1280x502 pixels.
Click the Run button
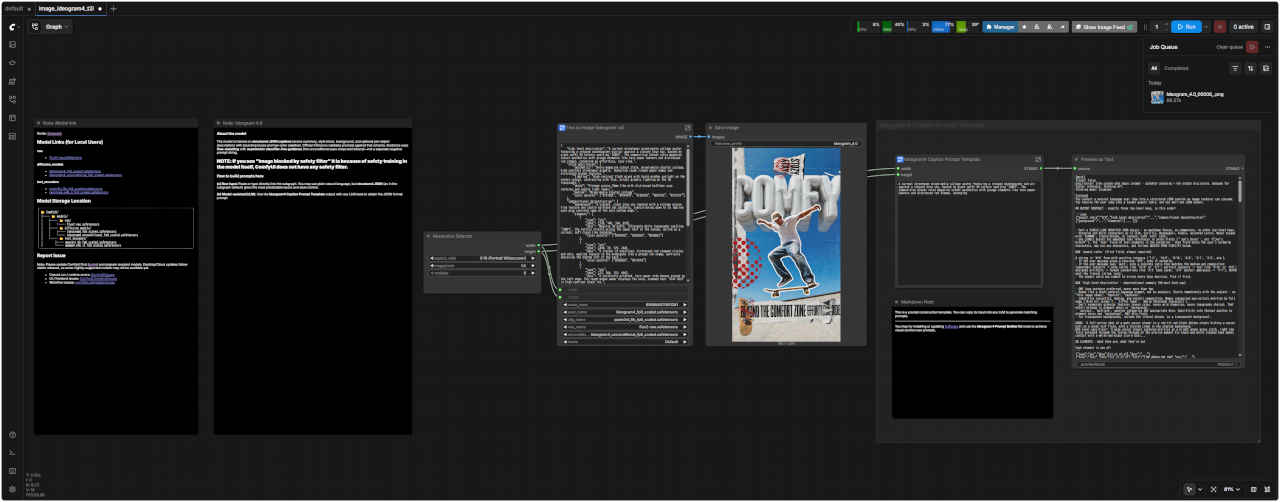coord(1186,27)
